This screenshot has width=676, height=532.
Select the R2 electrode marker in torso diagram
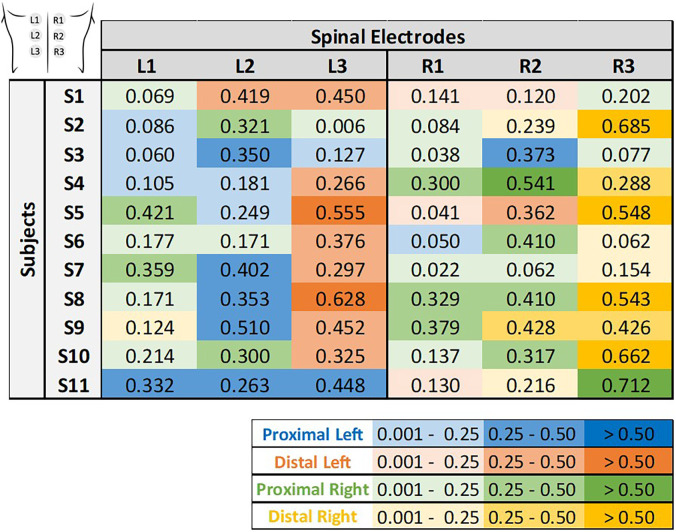(x=58, y=36)
